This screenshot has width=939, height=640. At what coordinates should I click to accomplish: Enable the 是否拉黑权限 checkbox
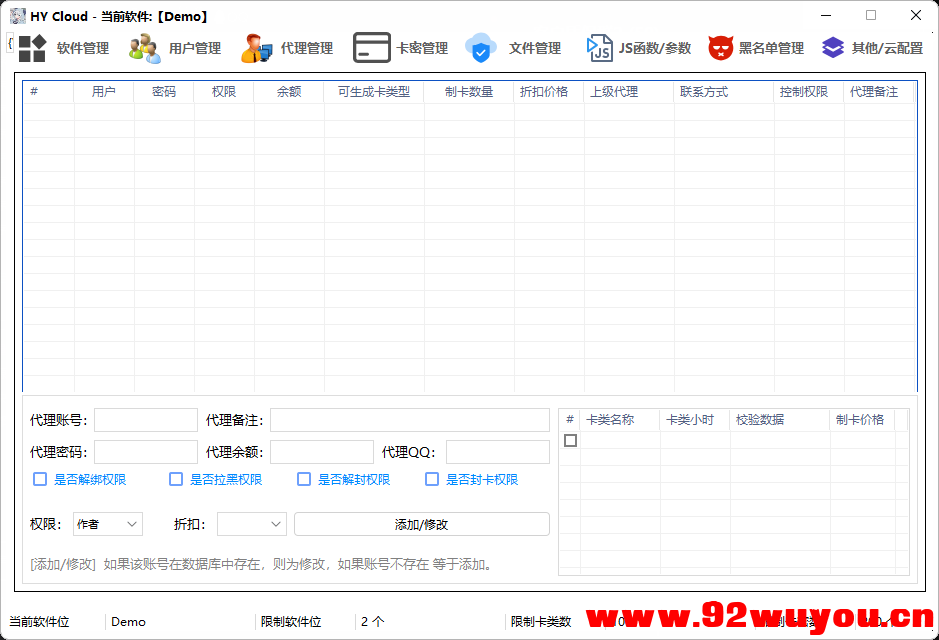tap(176, 479)
